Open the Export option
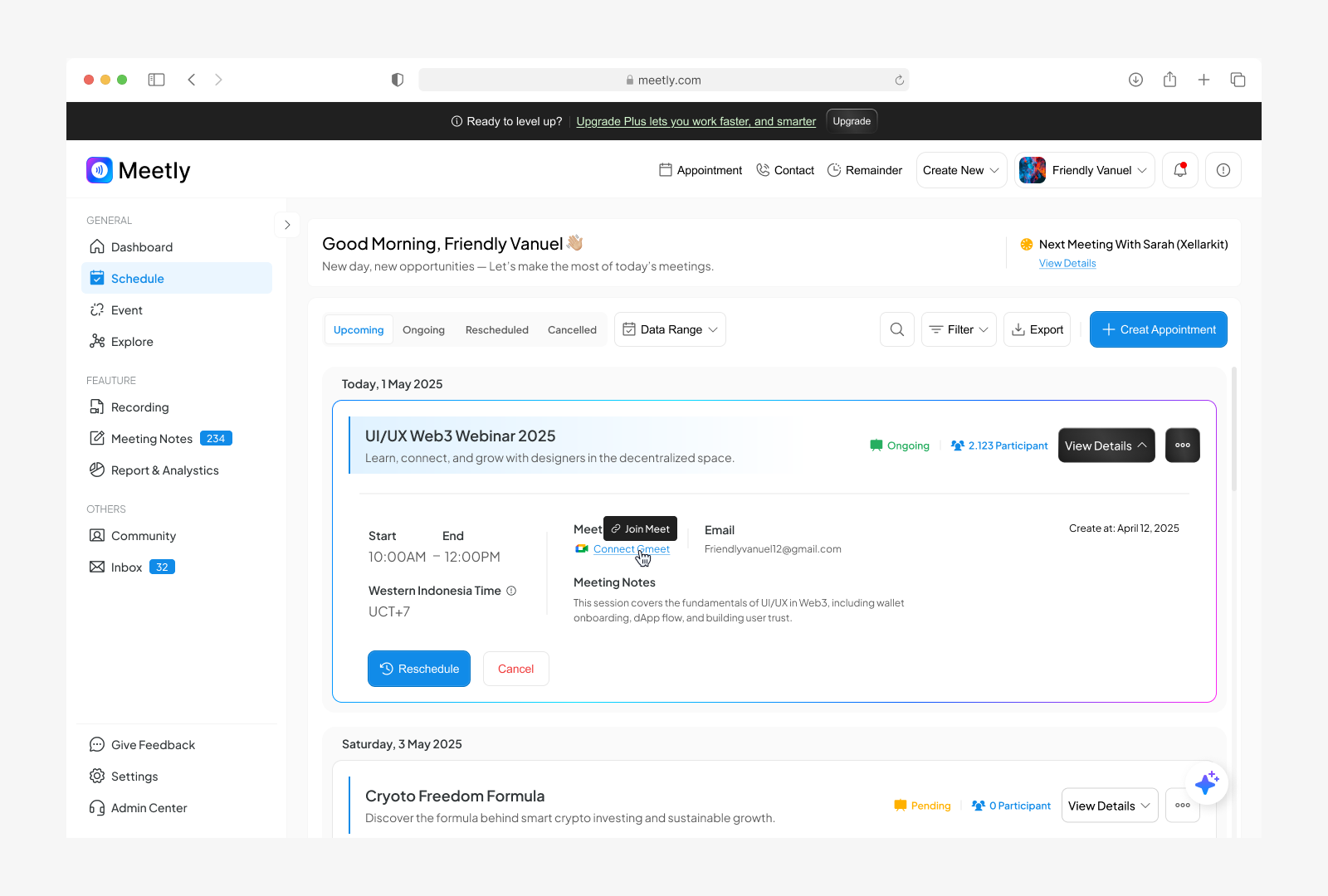Image resolution: width=1328 pixels, height=896 pixels. pos(1037,329)
